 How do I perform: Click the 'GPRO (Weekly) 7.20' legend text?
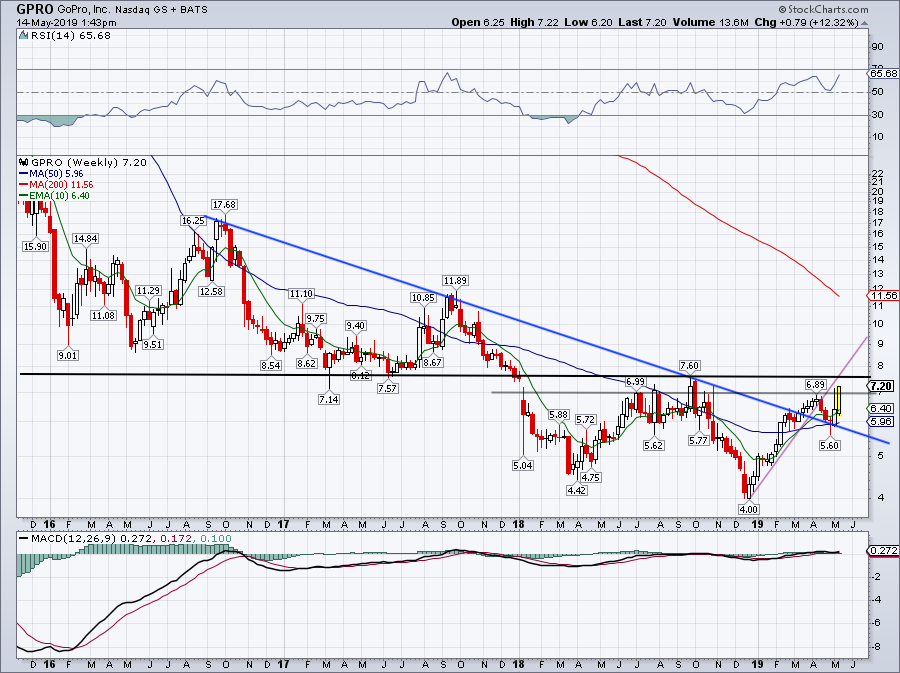point(89,162)
